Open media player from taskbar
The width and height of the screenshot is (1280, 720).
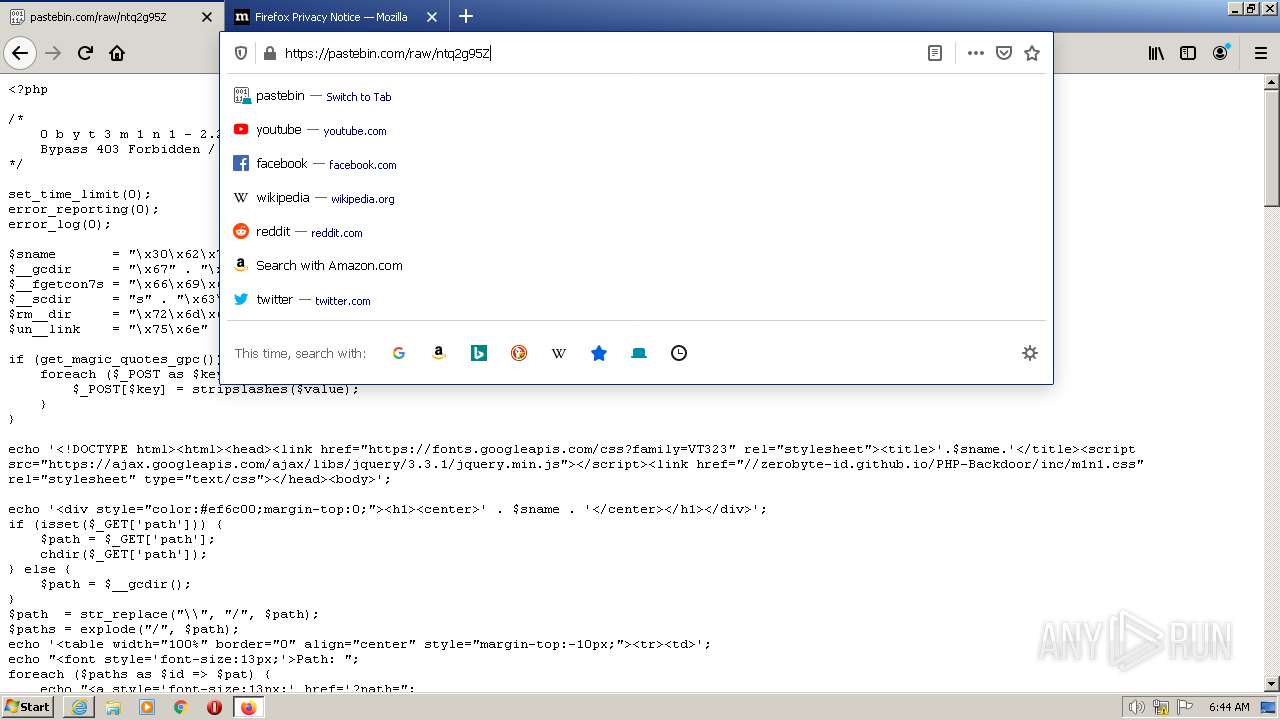point(147,707)
